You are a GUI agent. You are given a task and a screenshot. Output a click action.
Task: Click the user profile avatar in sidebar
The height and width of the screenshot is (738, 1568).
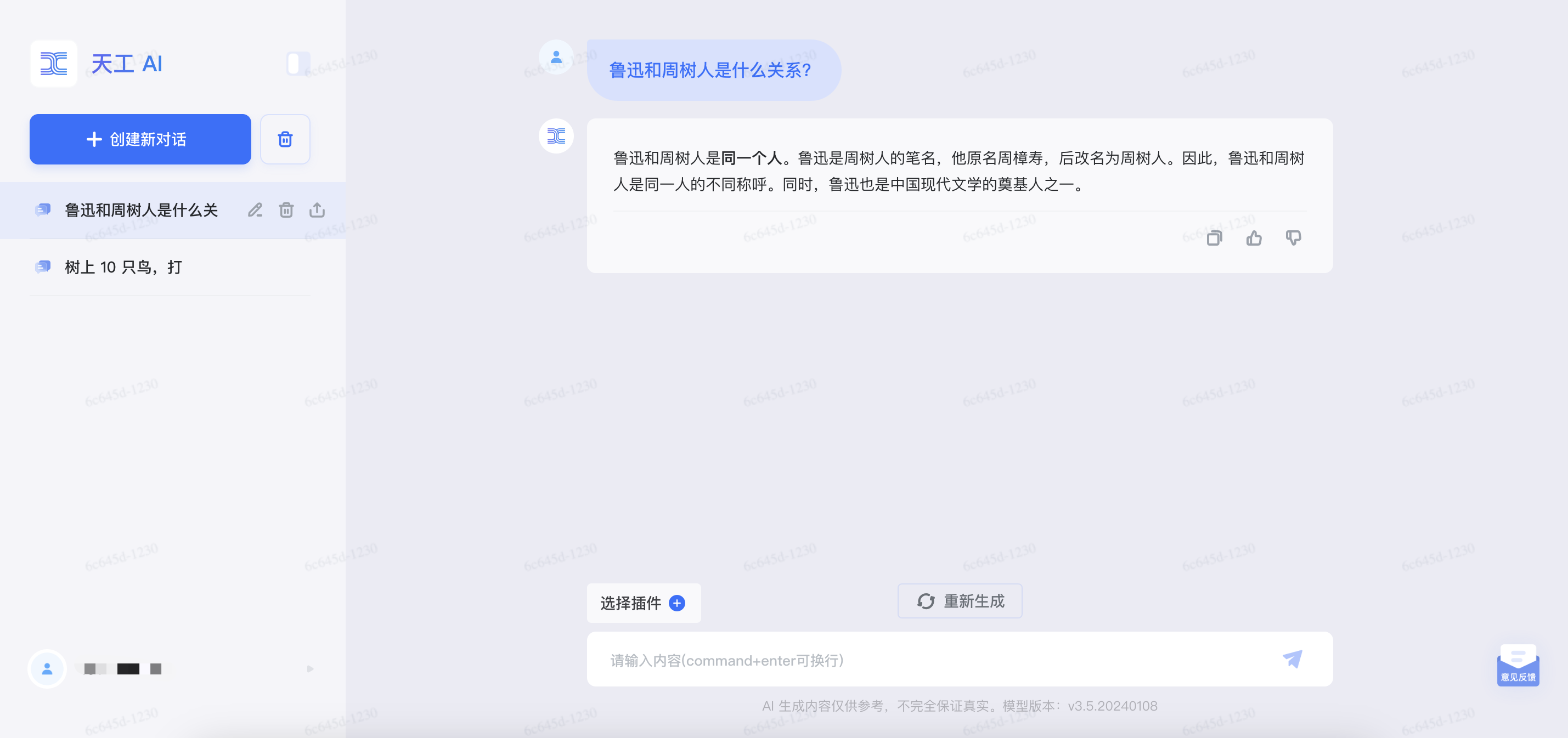click(x=47, y=669)
